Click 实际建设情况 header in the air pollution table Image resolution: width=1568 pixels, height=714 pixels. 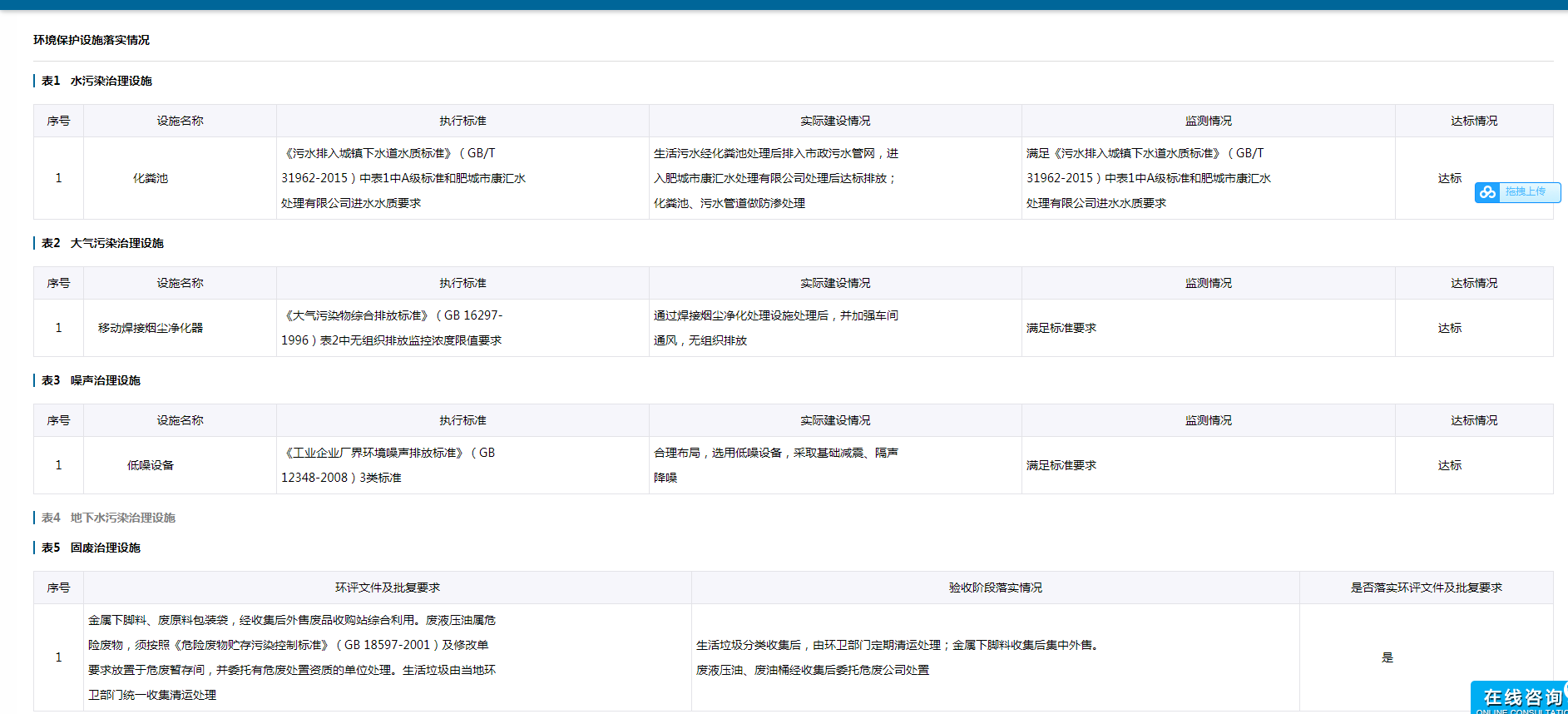(835, 283)
